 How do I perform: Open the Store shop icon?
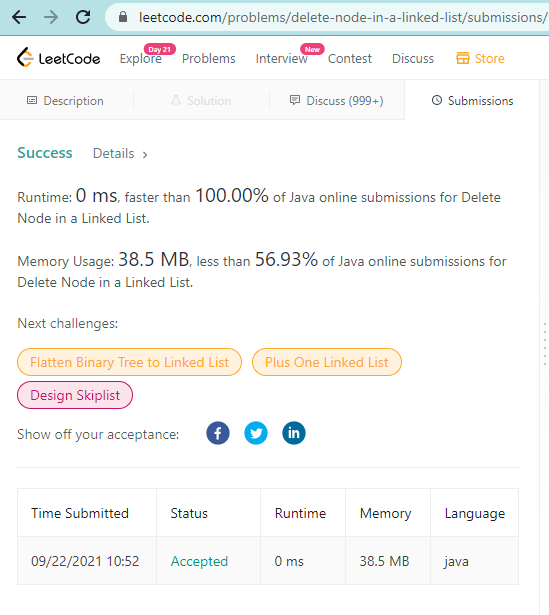[x=463, y=58]
